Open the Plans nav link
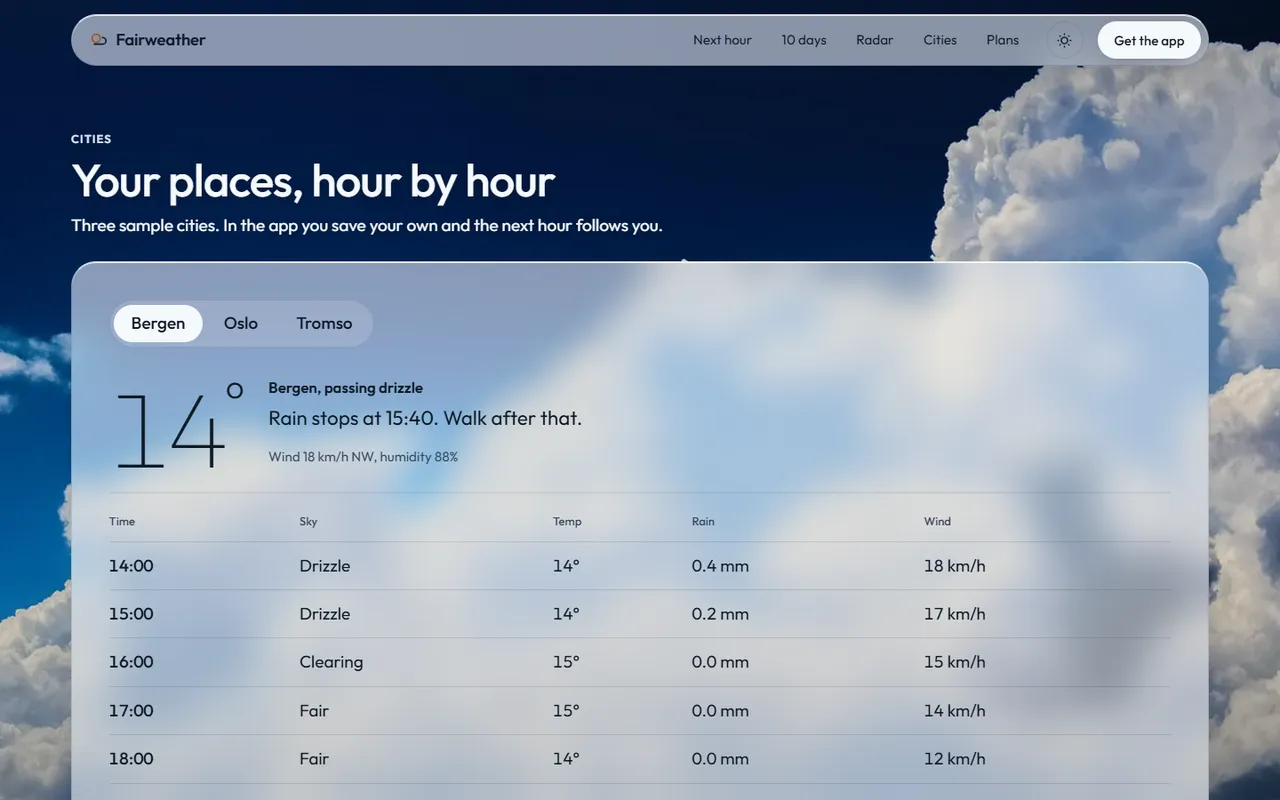Image resolution: width=1280 pixels, height=800 pixels. pyautogui.click(x=1003, y=40)
